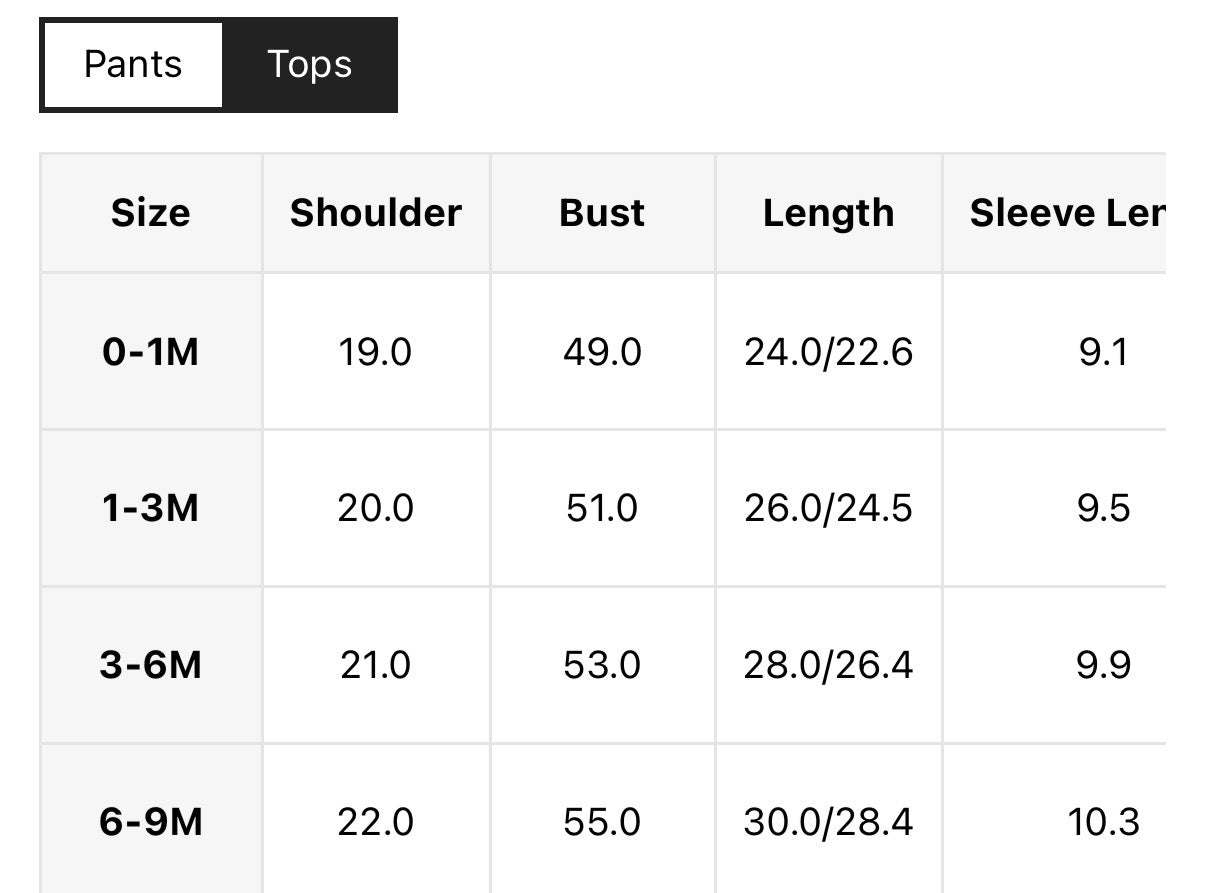Click sleeve length value 10.3
The height and width of the screenshot is (893, 1206).
(x=1104, y=822)
